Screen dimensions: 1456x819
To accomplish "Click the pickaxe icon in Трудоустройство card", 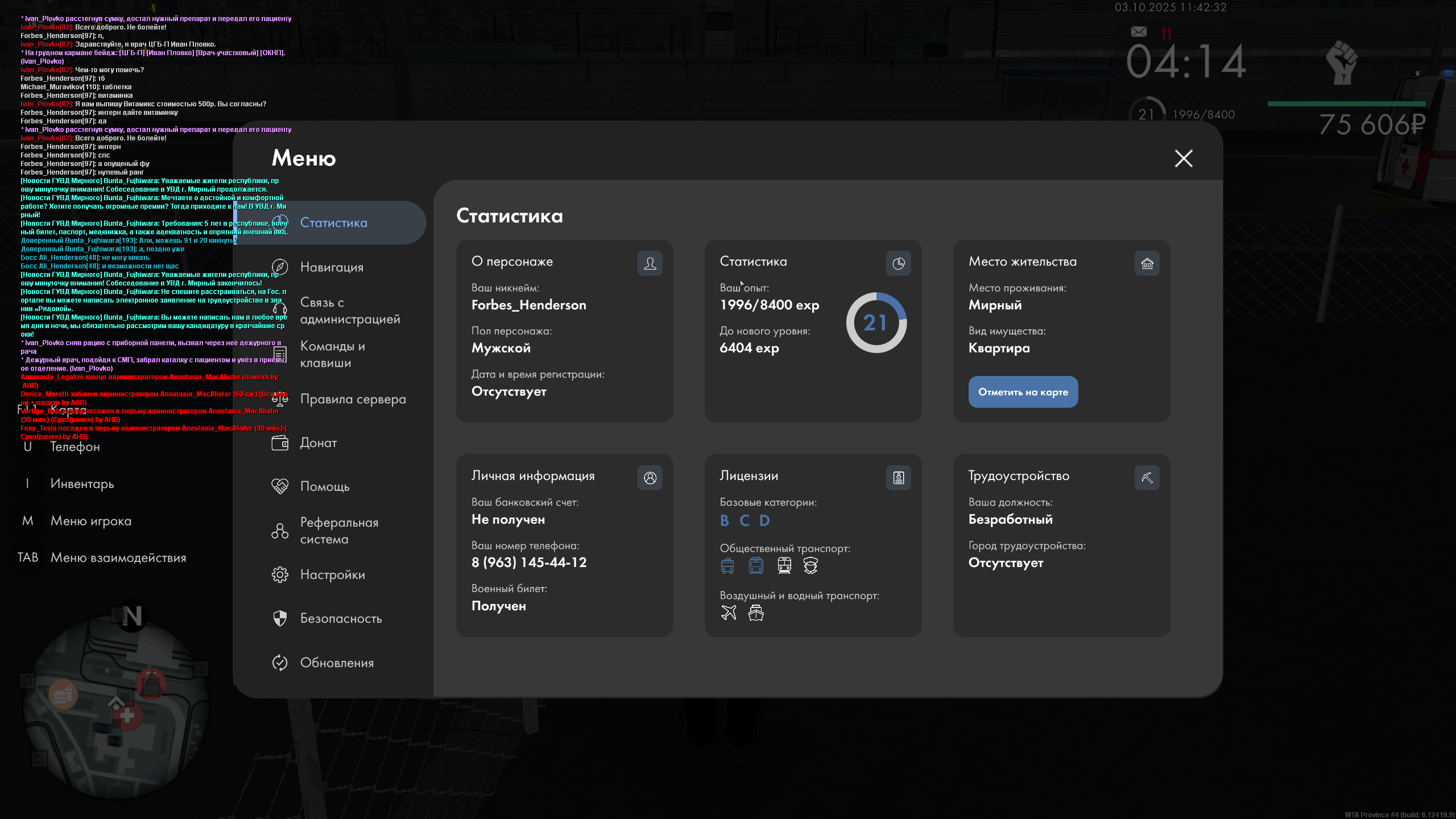I will pyautogui.click(x=1147, y=478).
